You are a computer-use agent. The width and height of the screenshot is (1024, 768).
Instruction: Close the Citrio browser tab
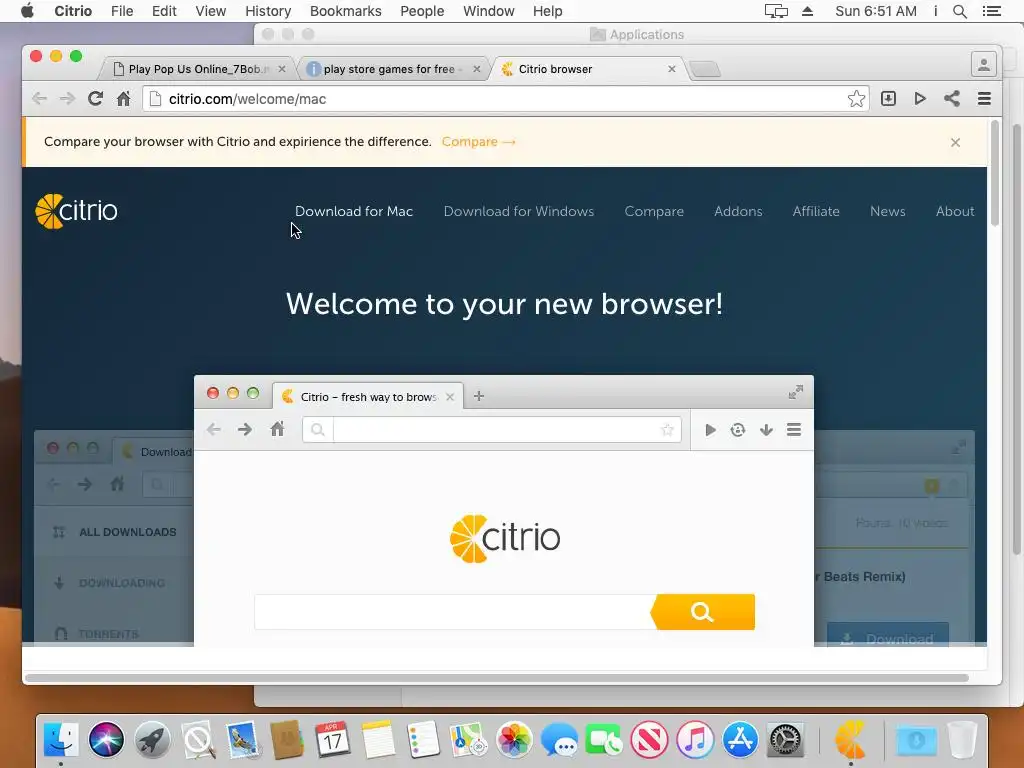[671, 69]
